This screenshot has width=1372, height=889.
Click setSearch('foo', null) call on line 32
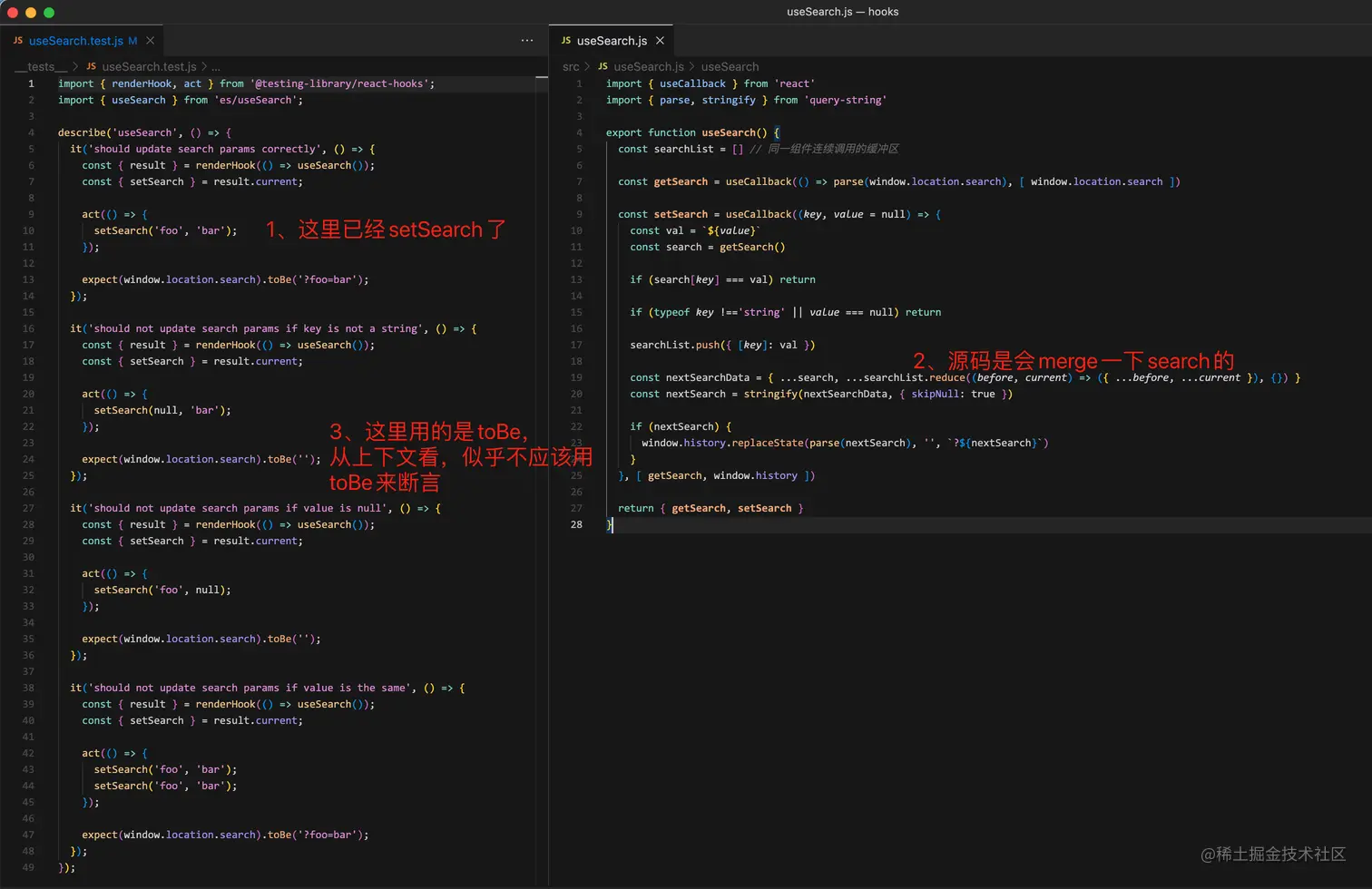(162, 590)
